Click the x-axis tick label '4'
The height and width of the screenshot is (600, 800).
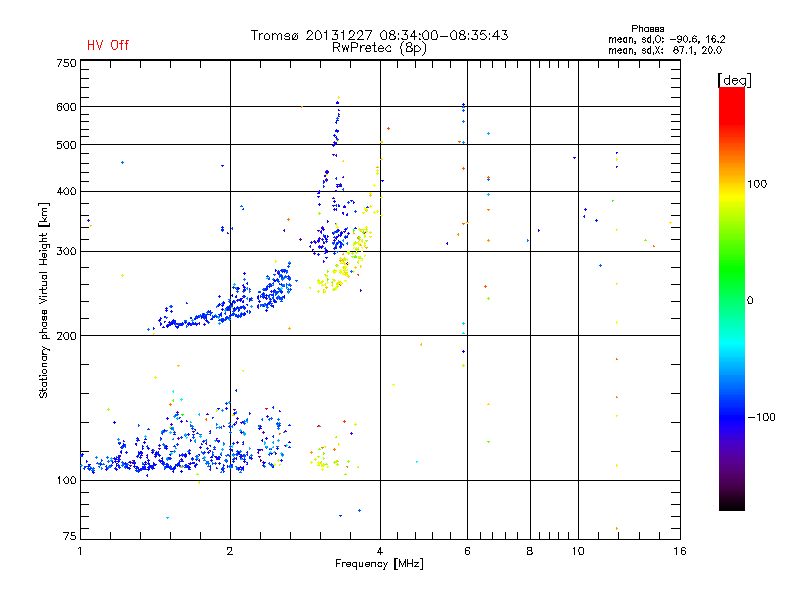tap(380, 551)
